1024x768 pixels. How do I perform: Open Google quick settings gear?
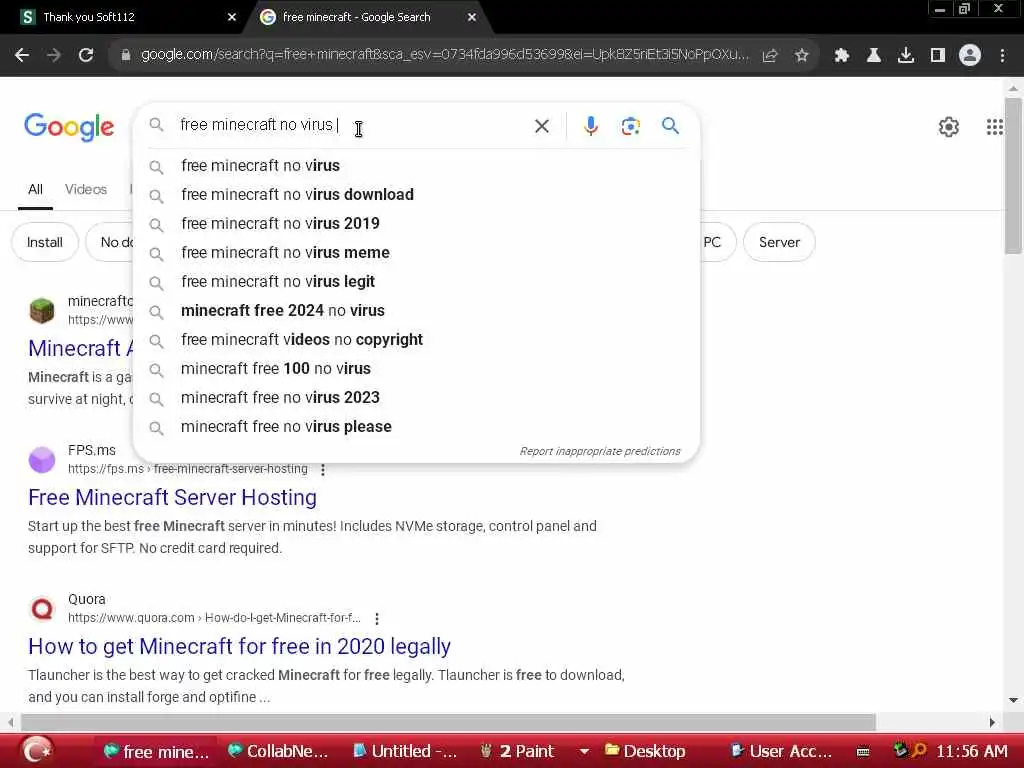pos(948,127)
